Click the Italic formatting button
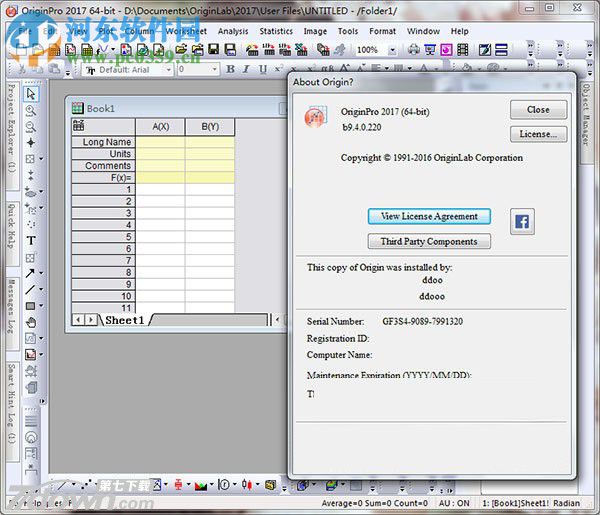This screenshot has height=515, width=600. point(246,69)
